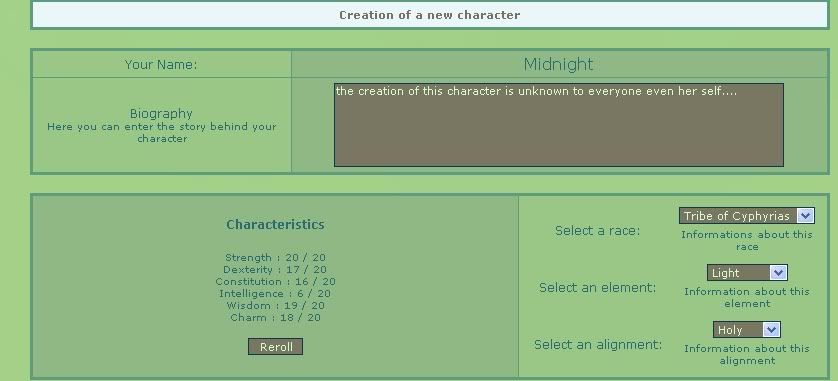Open the race dropdown arrow

click(x=805, y=216)
